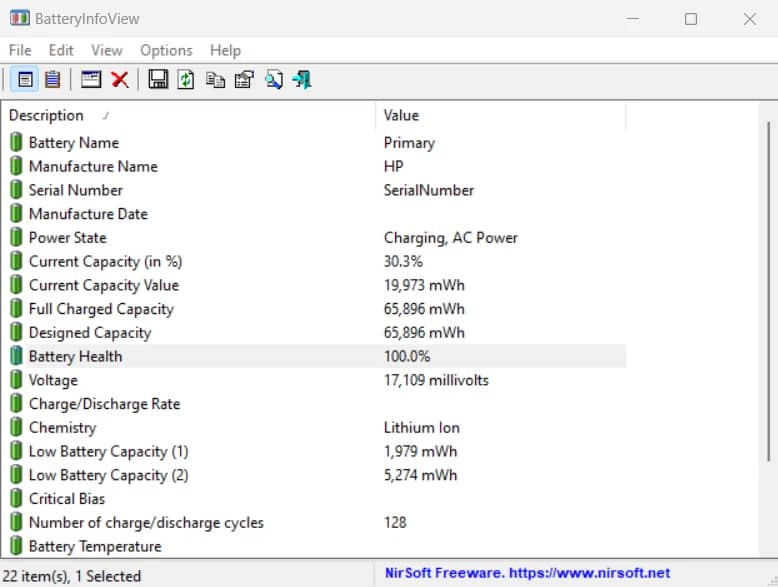Click battery icon beside Serial Number
This screenshot has height=587, width=778.
16,190
